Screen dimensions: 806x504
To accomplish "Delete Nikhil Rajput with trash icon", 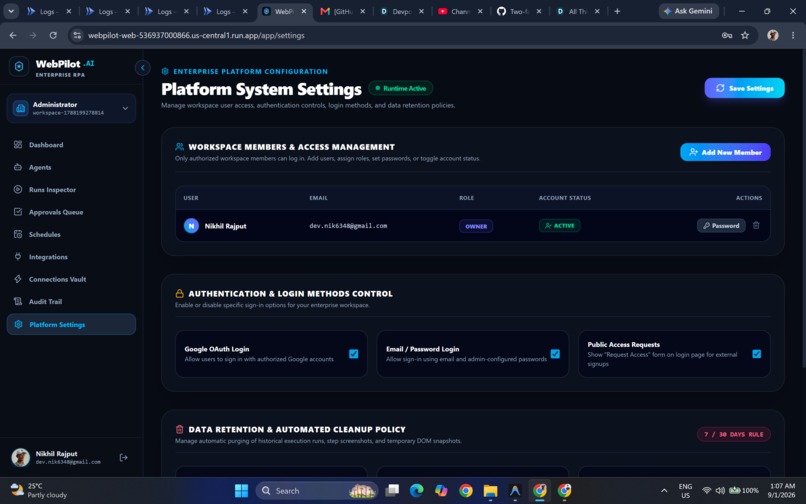I will (756, 225).
